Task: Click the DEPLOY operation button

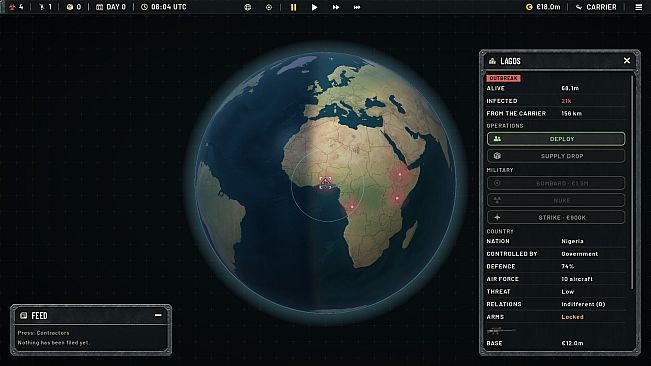Action: point(556,139)
